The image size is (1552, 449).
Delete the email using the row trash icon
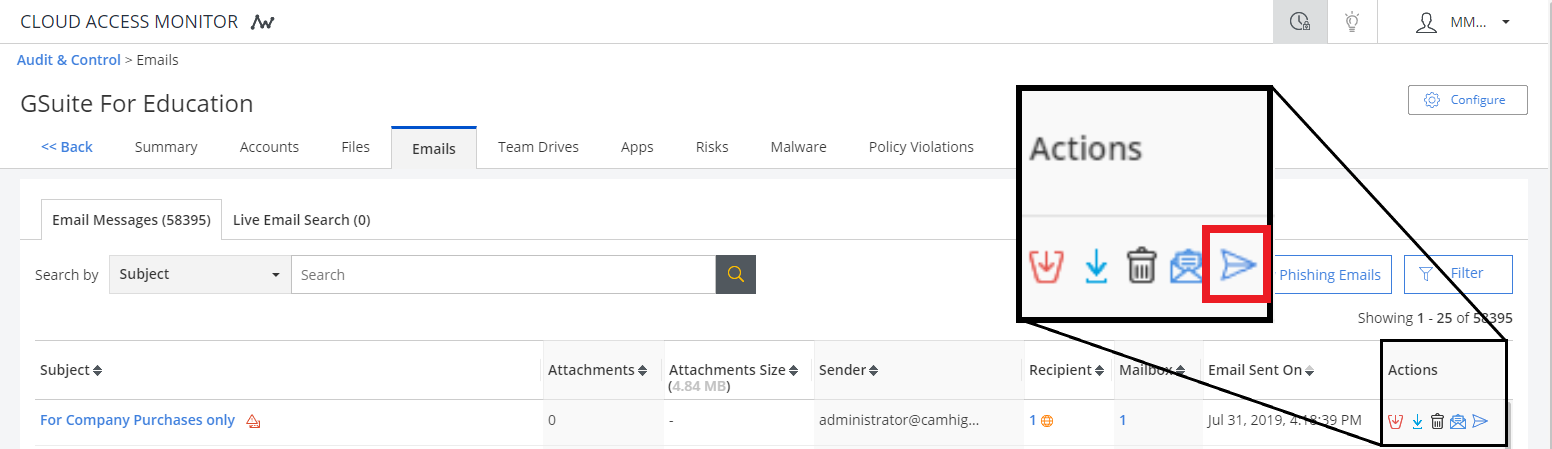coord(1437,421)
